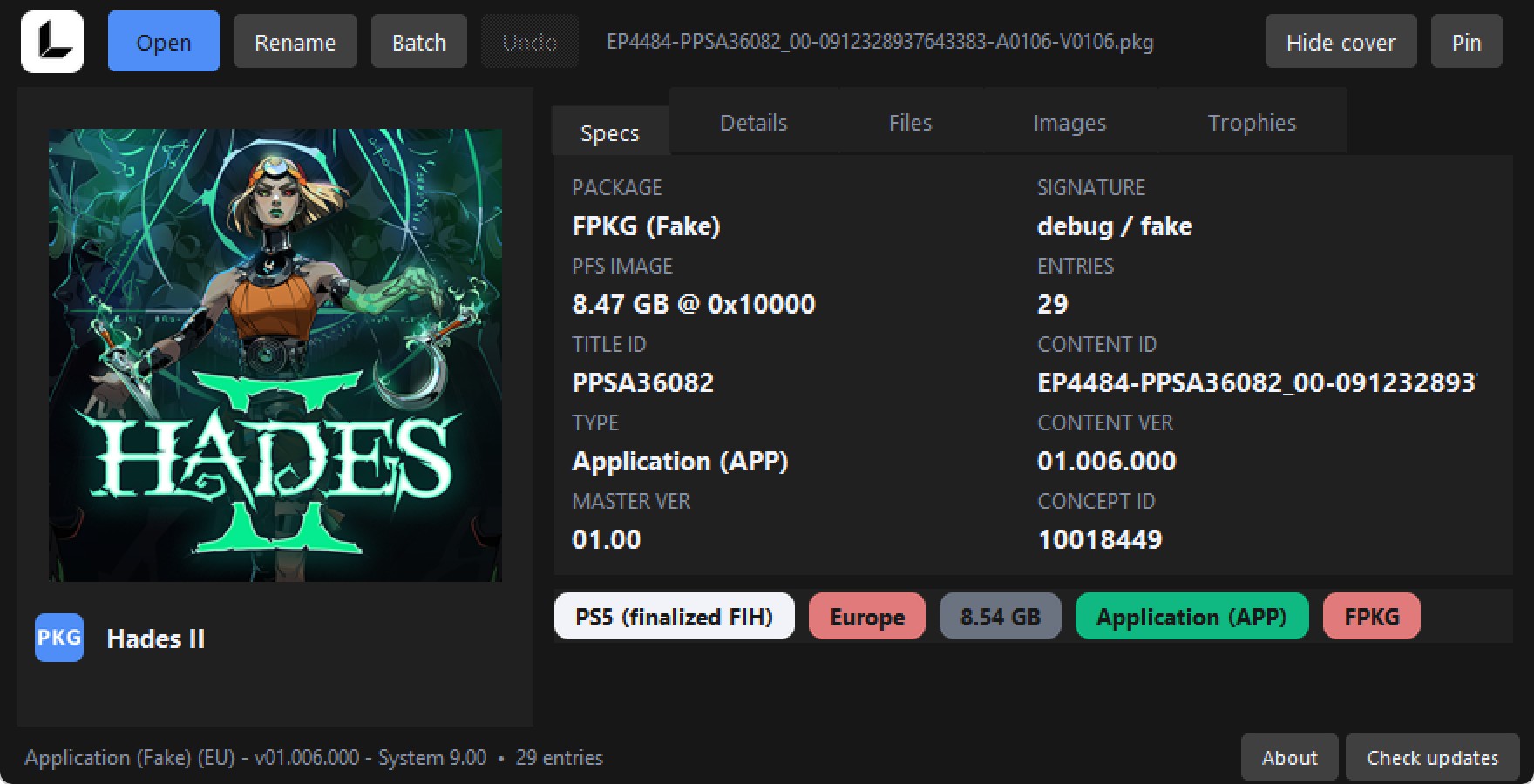Image resolution: width=1534 pixels, height=784 pixels.
Task: Click the Hades II cover art
Action: point(275,355)
